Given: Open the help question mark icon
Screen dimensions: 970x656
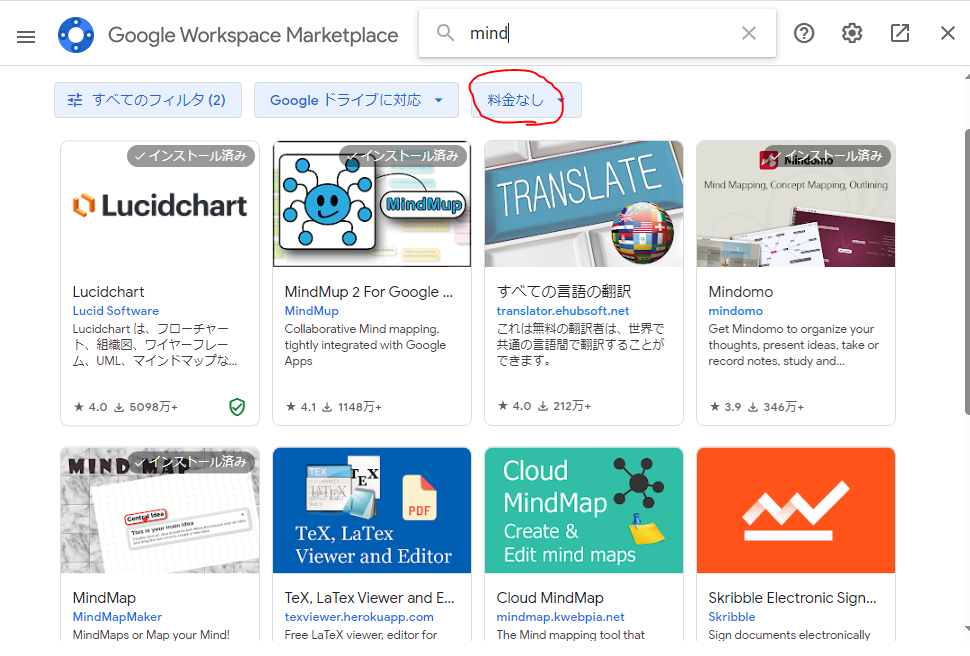Looking at the screenshot, I should coord(804,33).
